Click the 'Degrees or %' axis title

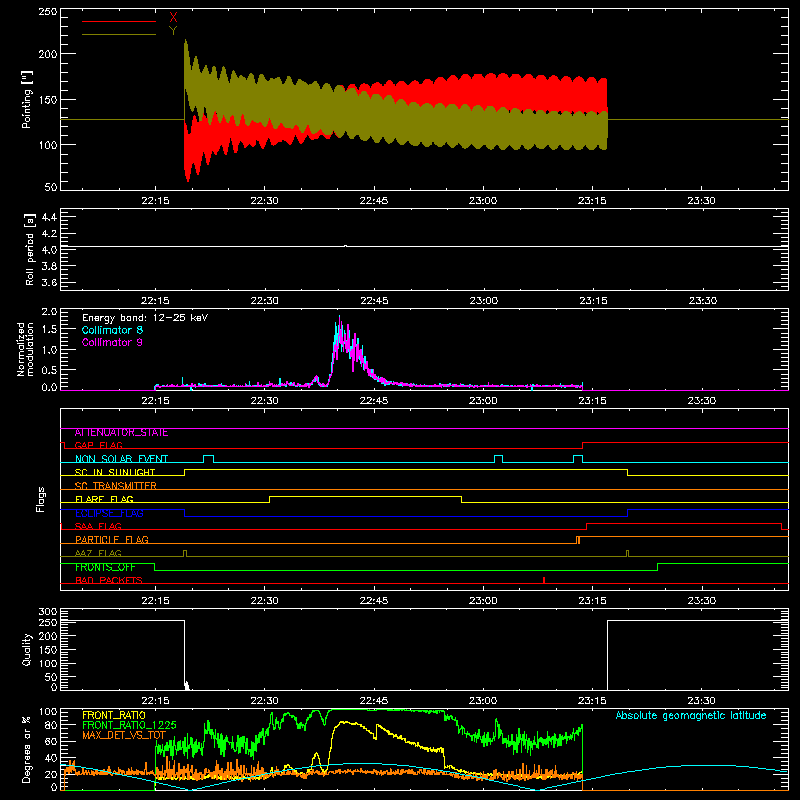tap(26, 749)
